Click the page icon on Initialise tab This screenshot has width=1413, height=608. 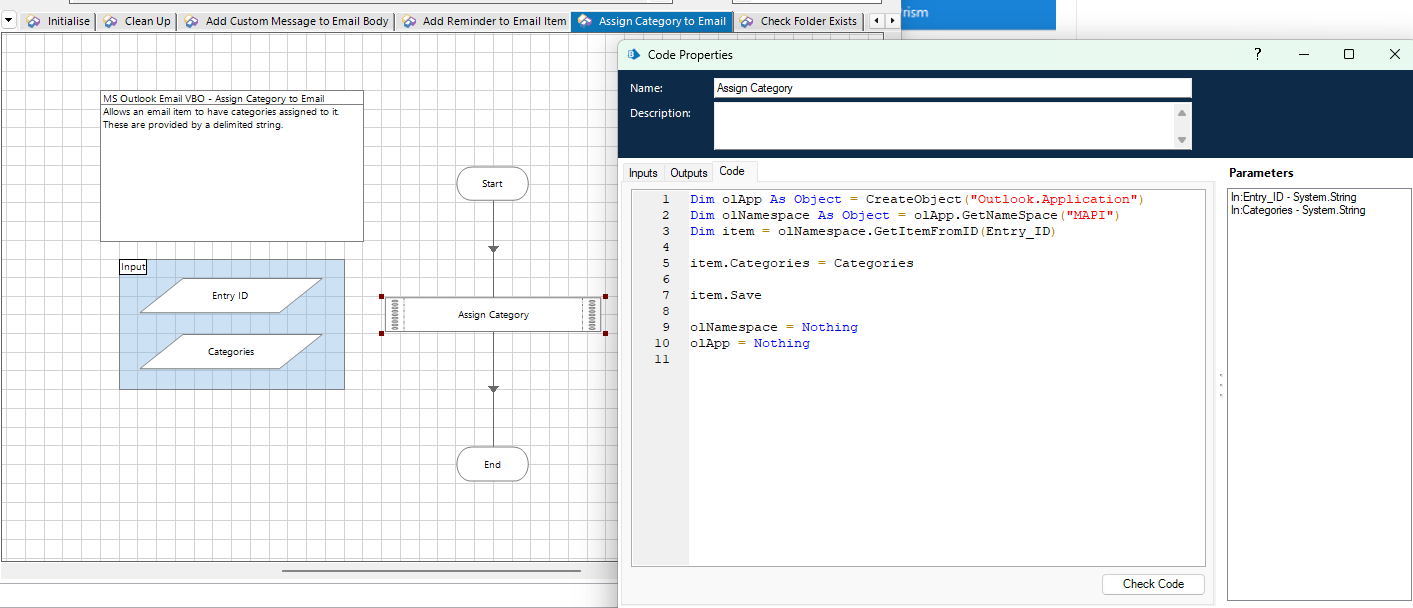(34, 21)
